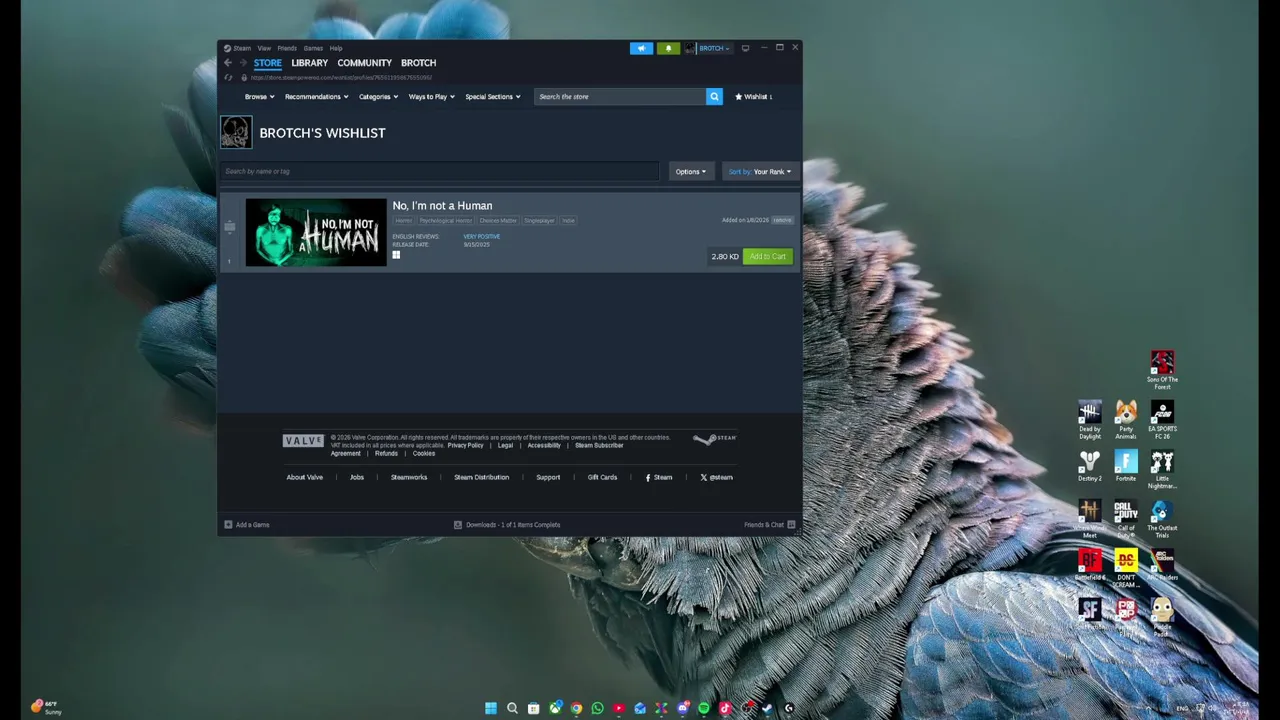Expand the Categories dropdown

(x=378, y=97)
